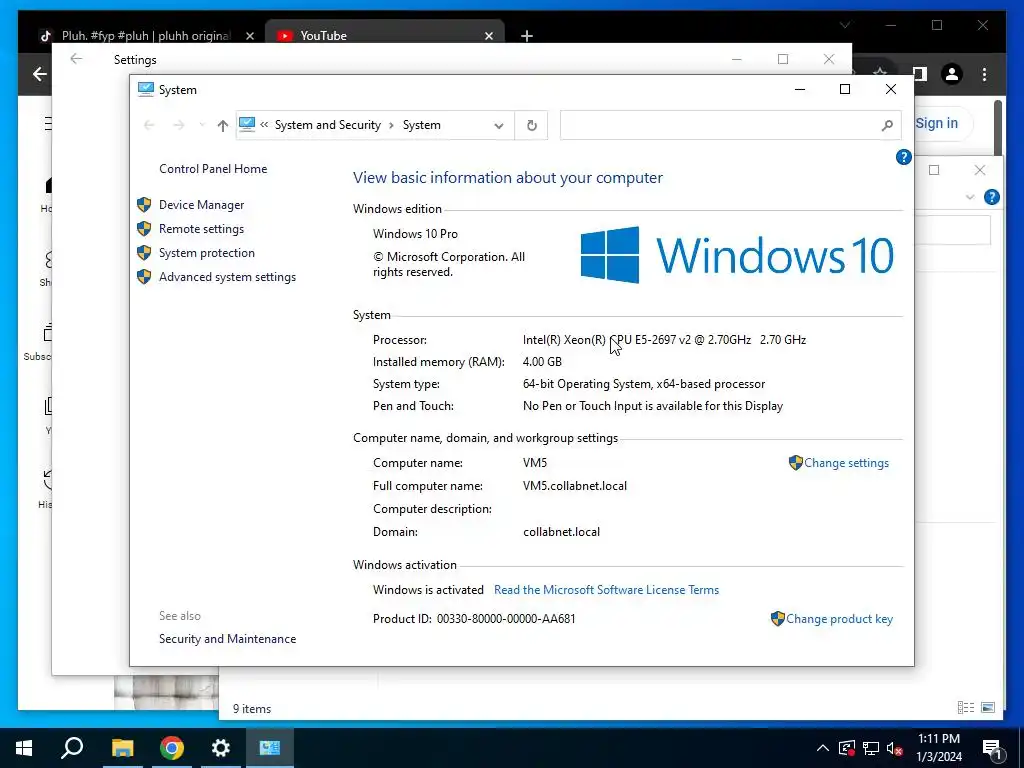Open Remote settings link

pyautogui.click(x=201, y=229)
